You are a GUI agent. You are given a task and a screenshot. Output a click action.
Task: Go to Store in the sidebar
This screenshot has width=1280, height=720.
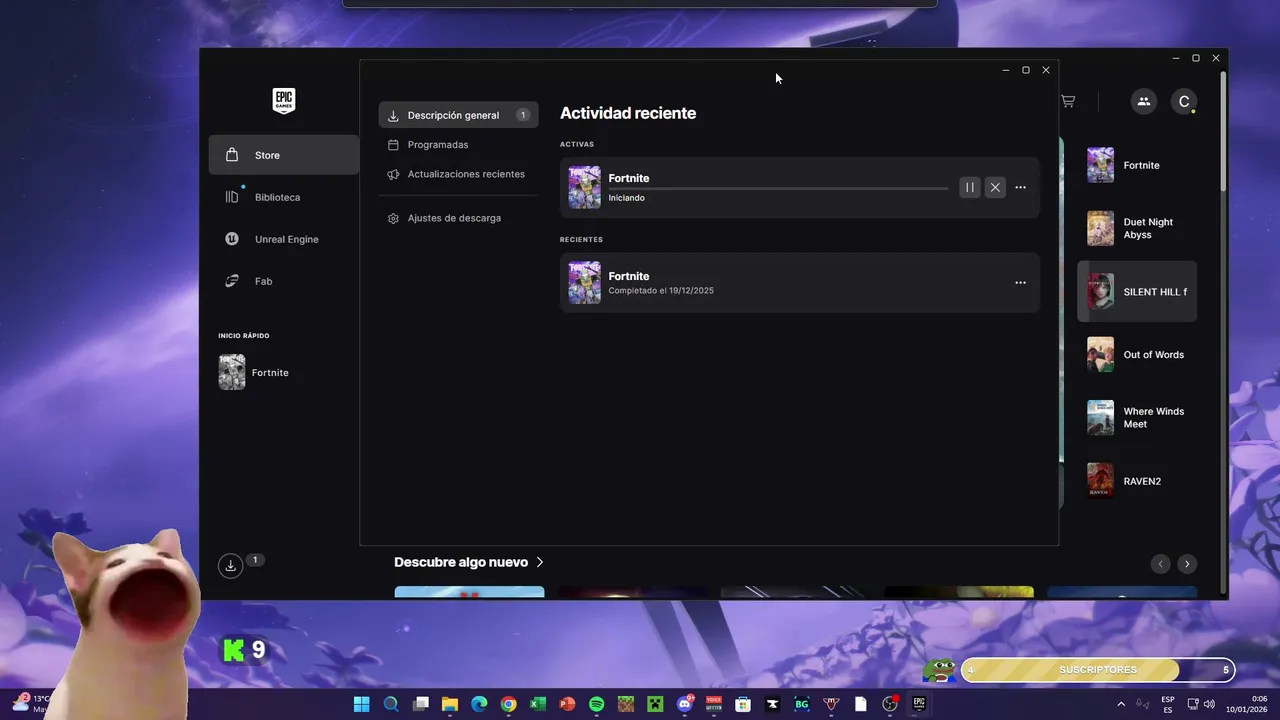click(x=284, y=155)
